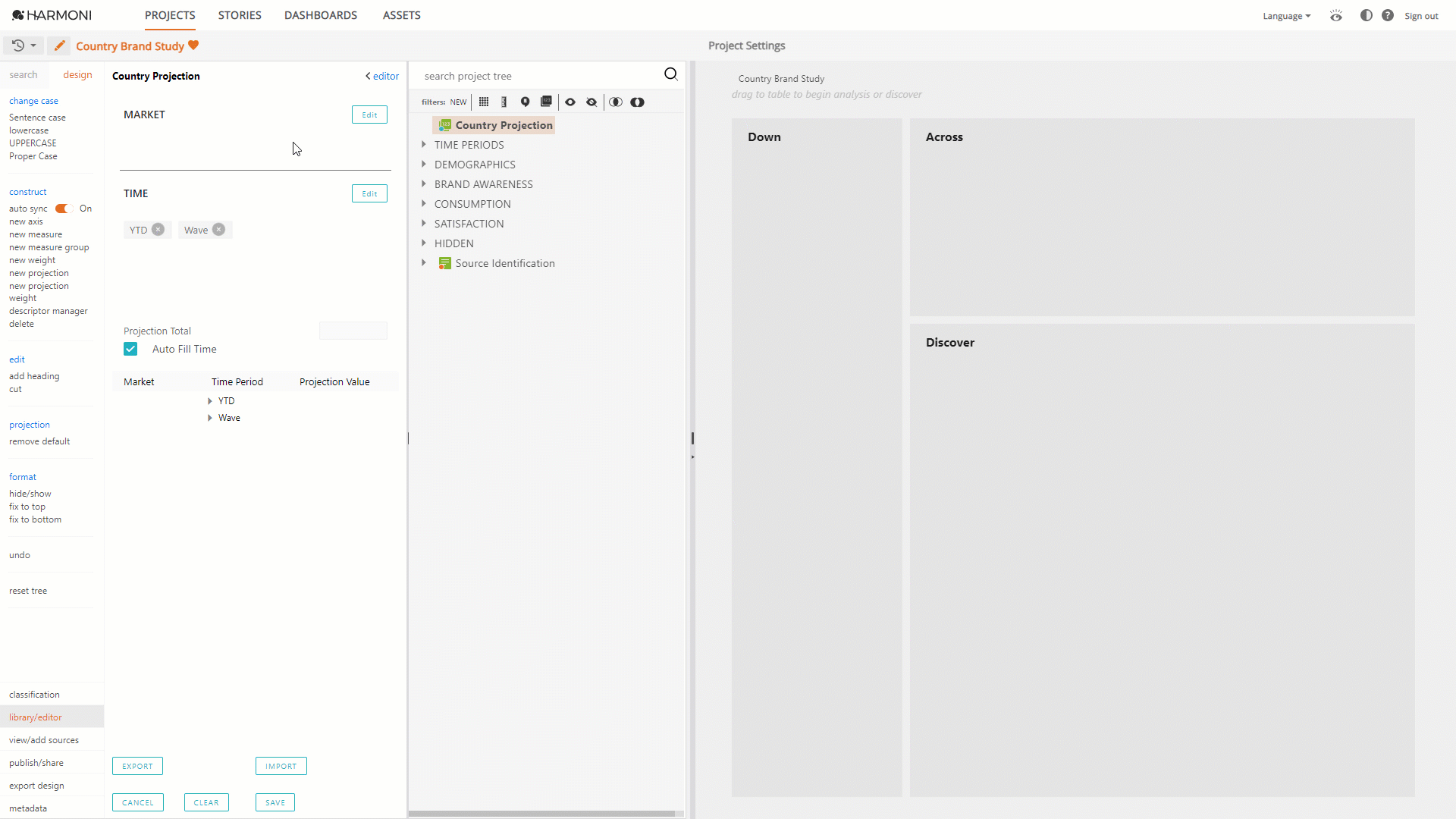Click the search magnifier icon in project tree
This screenshot has height=819, width=1456.
click(670, 74)
